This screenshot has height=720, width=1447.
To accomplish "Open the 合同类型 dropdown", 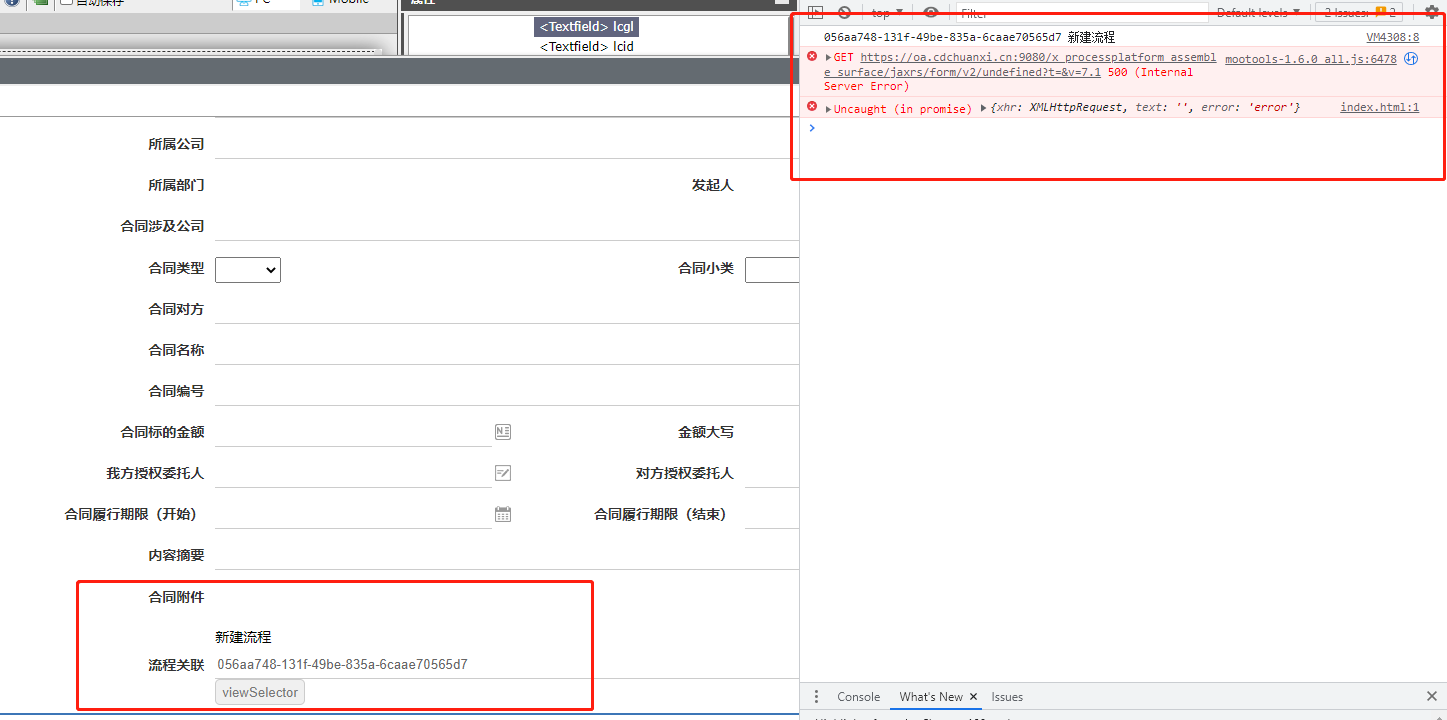I will click(247, 269).
